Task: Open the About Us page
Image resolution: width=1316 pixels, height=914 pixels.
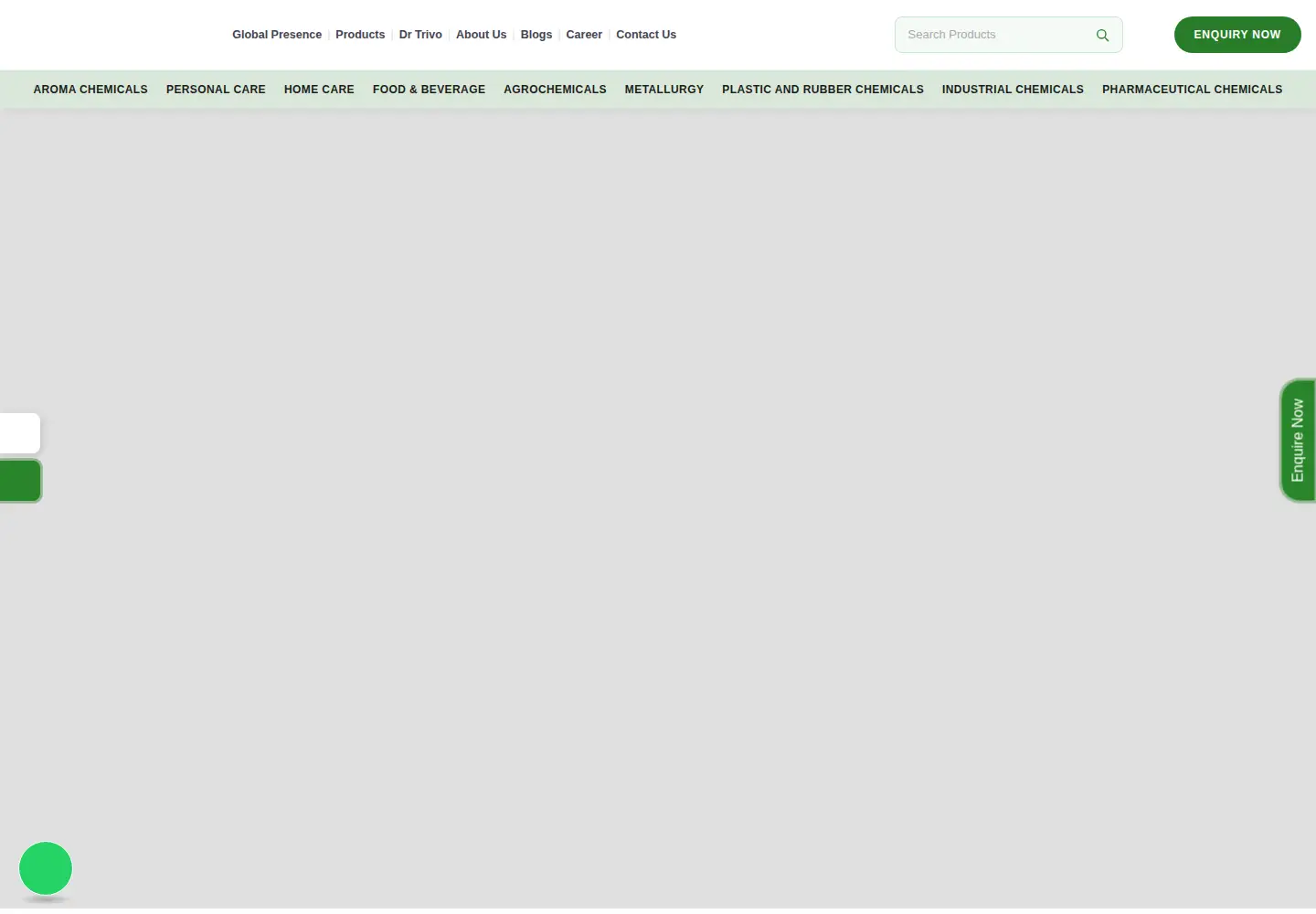Action: pyautogui.click(x=481, y=35)
